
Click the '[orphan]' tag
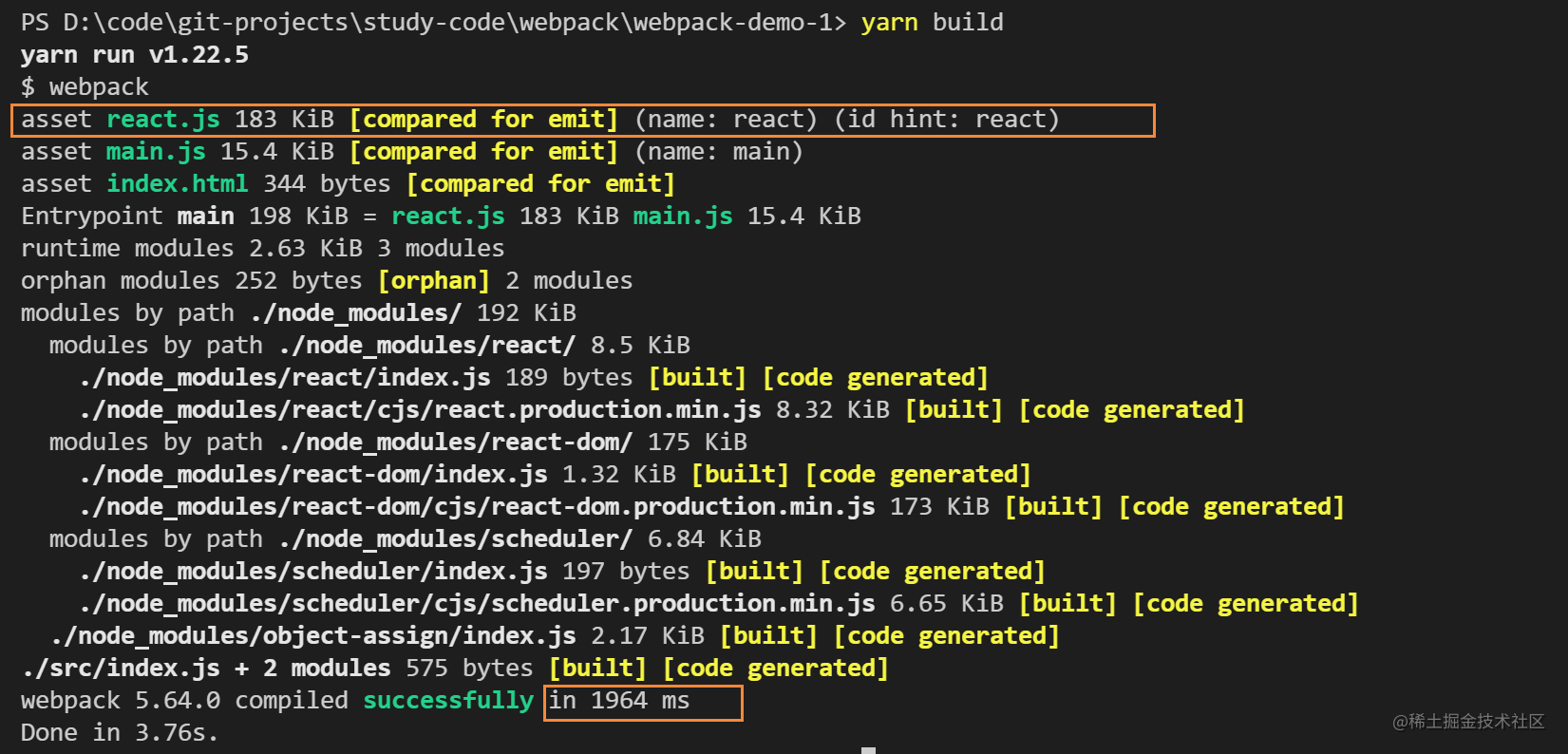pos(433,280)
